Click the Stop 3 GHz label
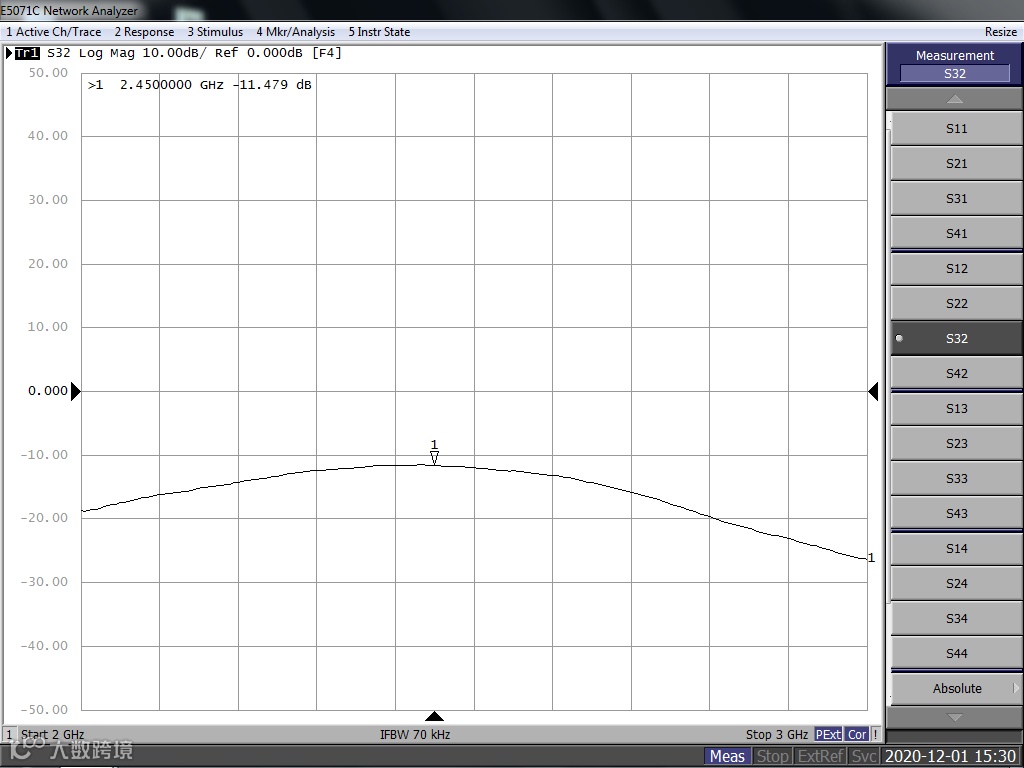The height and width of the screenshot is (768, 1024). coord(776,734)
